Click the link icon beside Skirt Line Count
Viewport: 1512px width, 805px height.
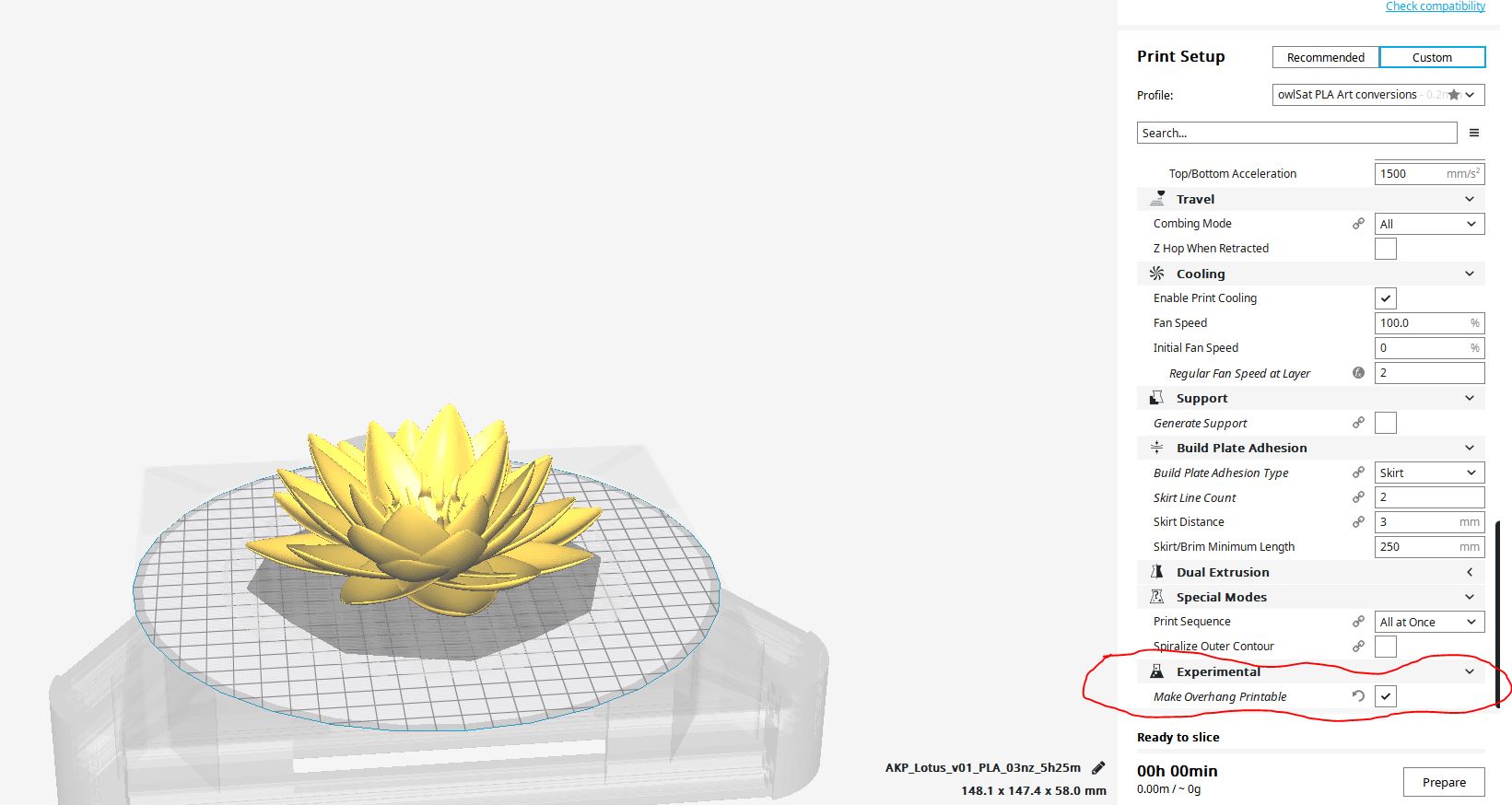click(1358, 497)
